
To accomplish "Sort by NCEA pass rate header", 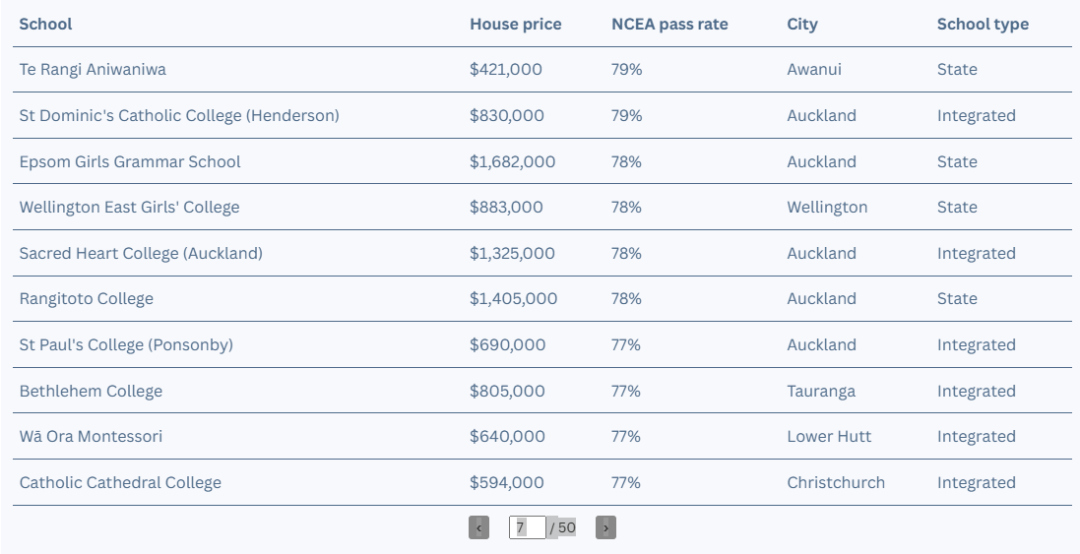I will pos(669,24).
